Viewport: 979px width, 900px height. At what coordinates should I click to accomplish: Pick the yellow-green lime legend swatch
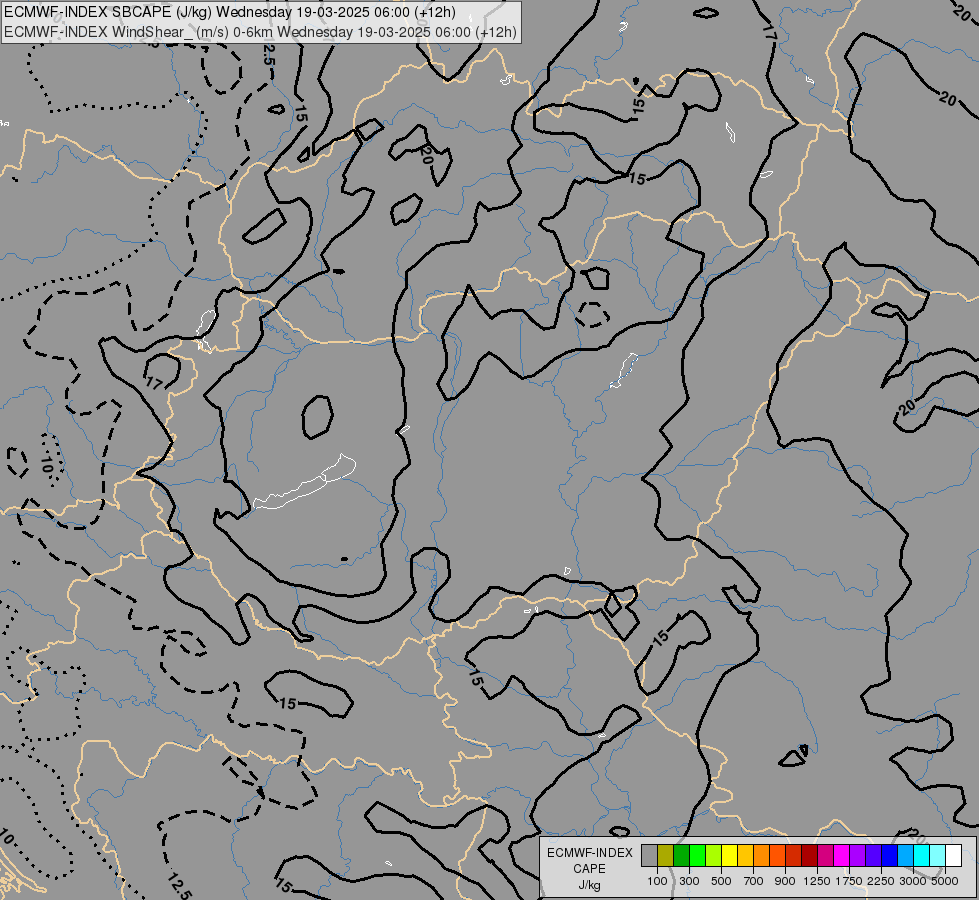(713, 855)
